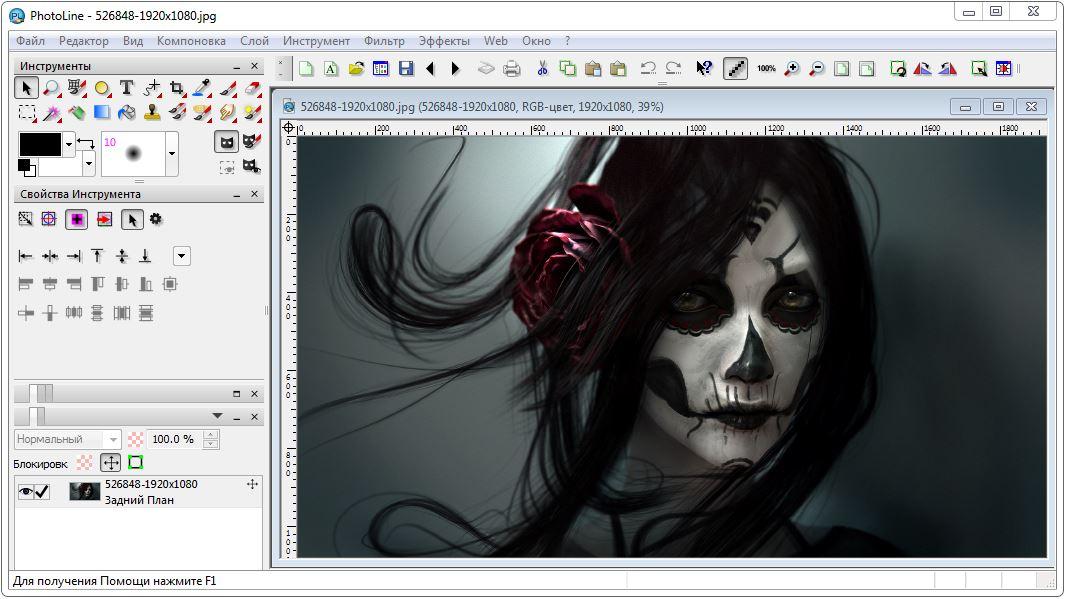The image size is (1066, 599).
Task: Click the Copy icon in the toolbar
Action: [567, 68]
